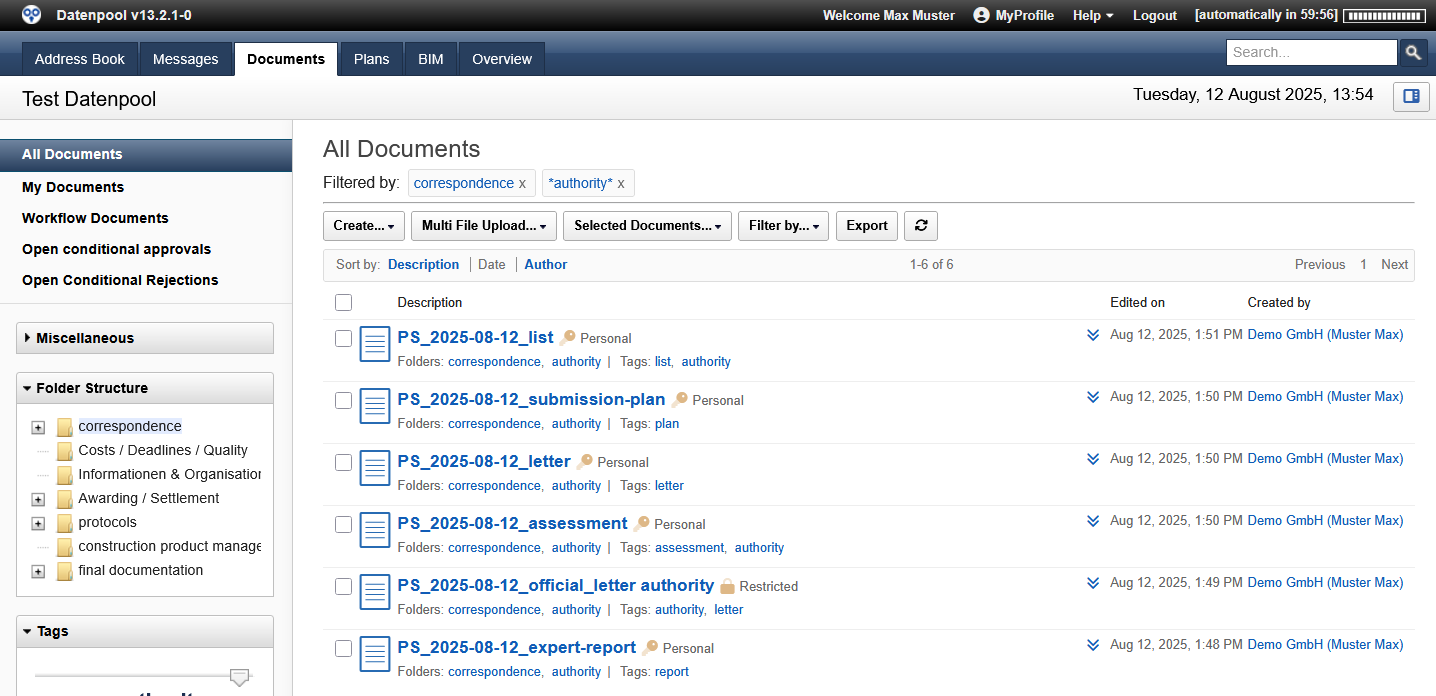Click the correspondence folder icon
Viewport: 1436px width, 696px height.
(65, 427)
